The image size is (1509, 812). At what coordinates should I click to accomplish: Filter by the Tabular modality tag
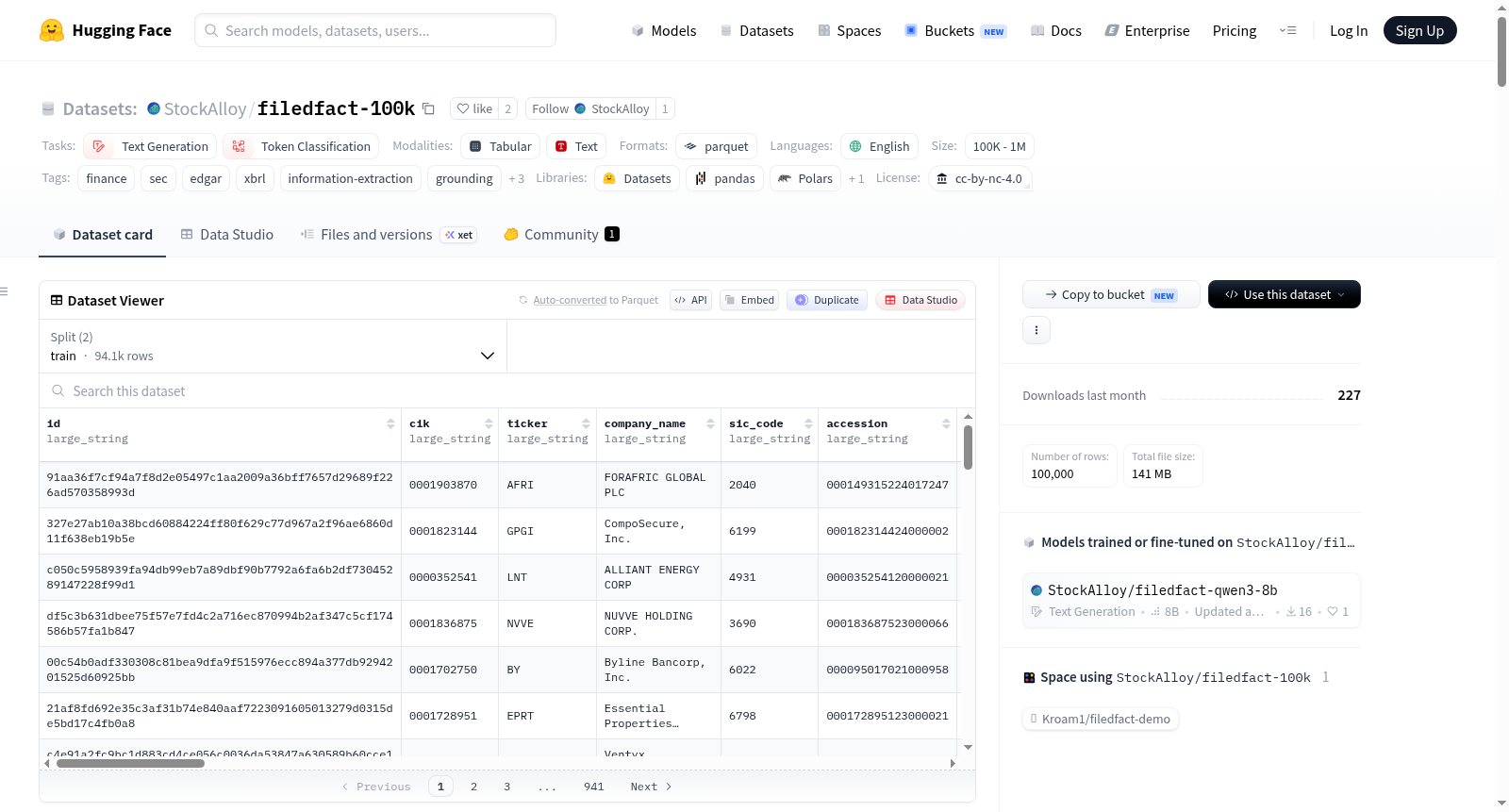pyautogui.click(x=501, y=146)
